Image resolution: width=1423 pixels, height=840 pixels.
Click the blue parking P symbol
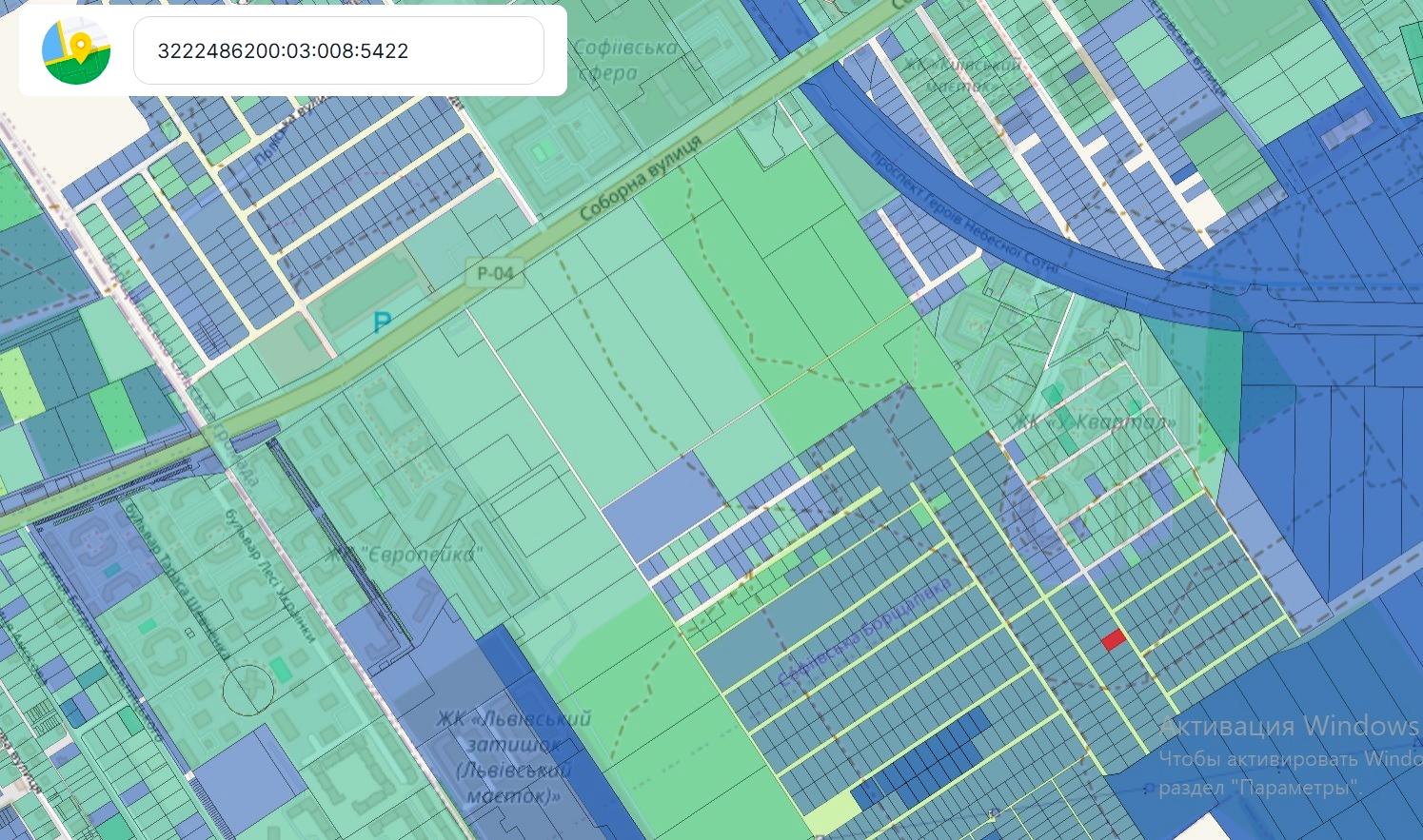click(382, 323)
